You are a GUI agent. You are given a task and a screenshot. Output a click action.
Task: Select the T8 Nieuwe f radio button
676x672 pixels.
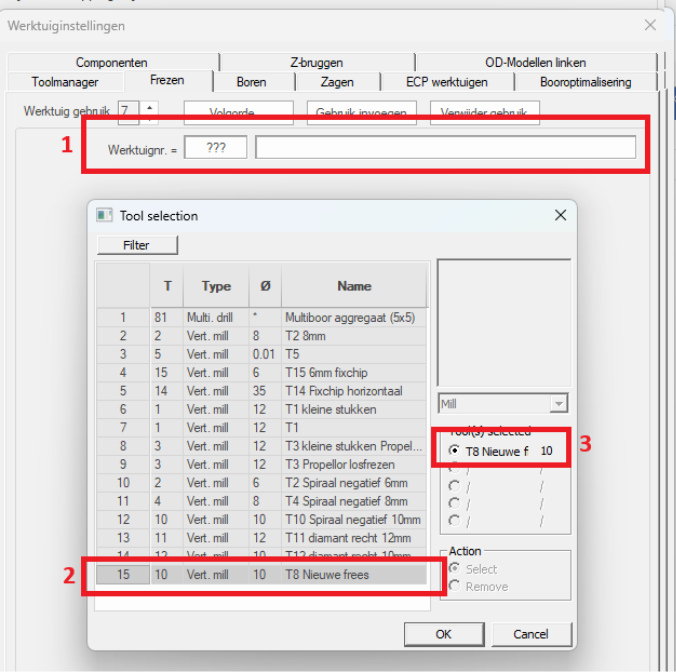(454, 450)
